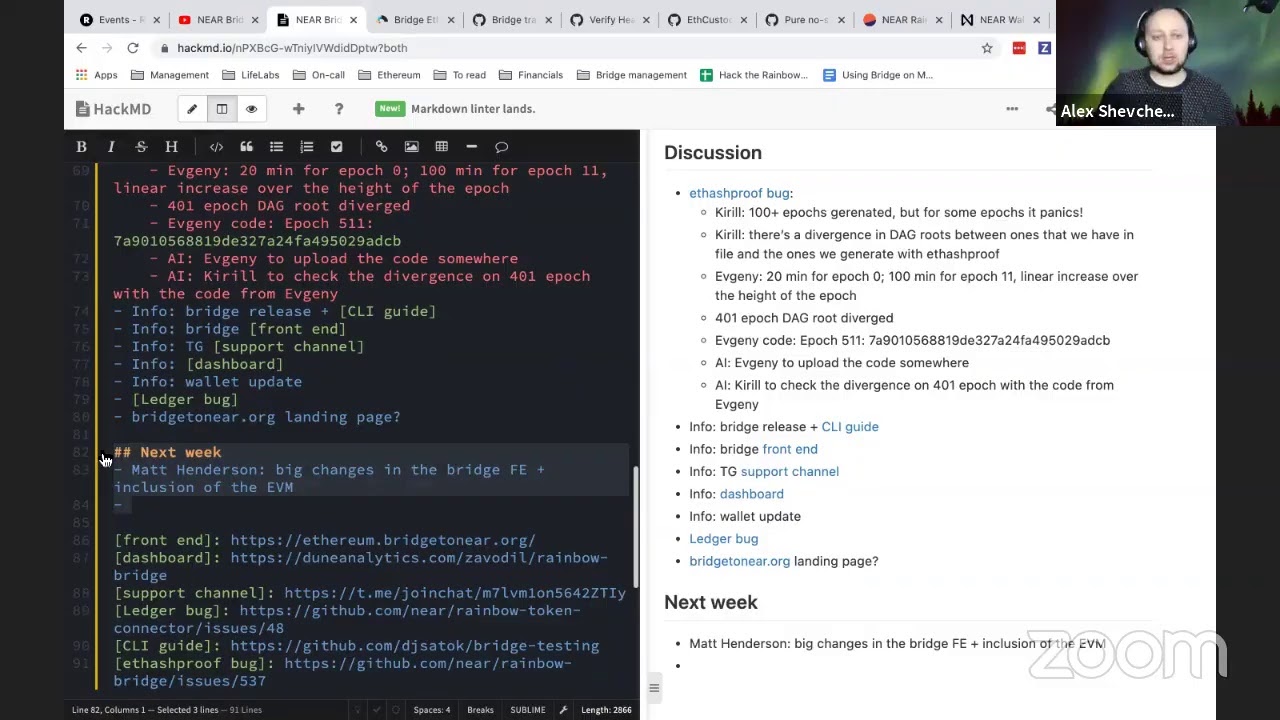Screen dimensions: 1280x720
Task: Insert a bulleted list via toolbar
Action: [x=276, y=147]
